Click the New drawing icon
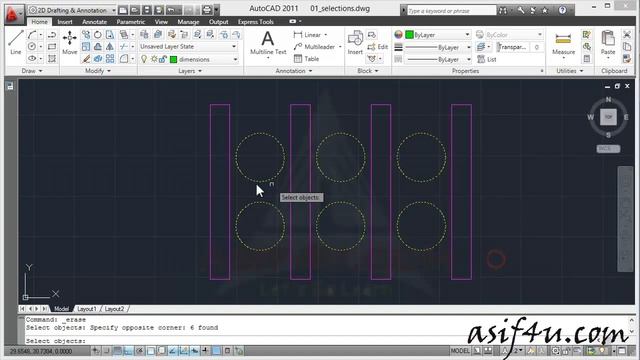640x360 pixels. (x=122, y=10)
